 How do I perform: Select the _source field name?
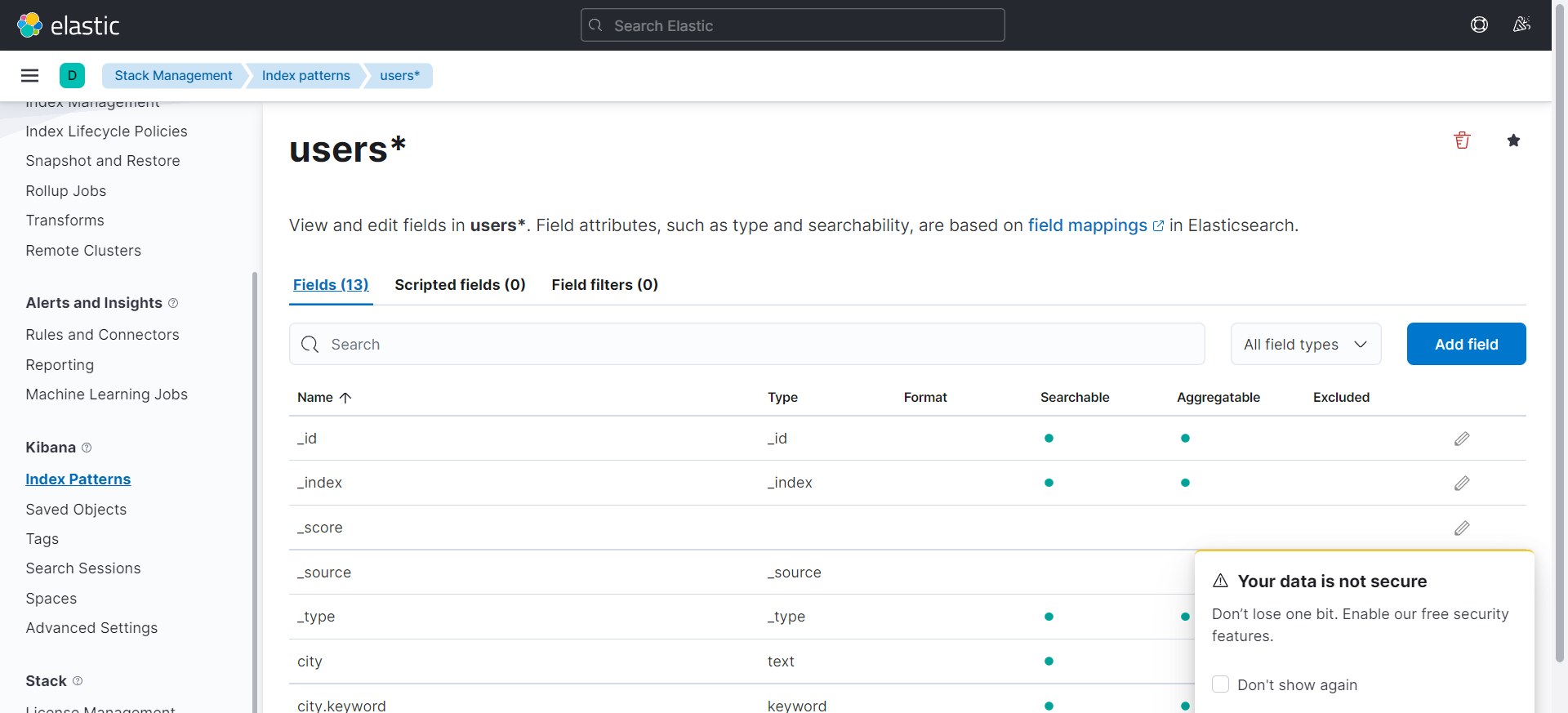click(x=324, y=573)
